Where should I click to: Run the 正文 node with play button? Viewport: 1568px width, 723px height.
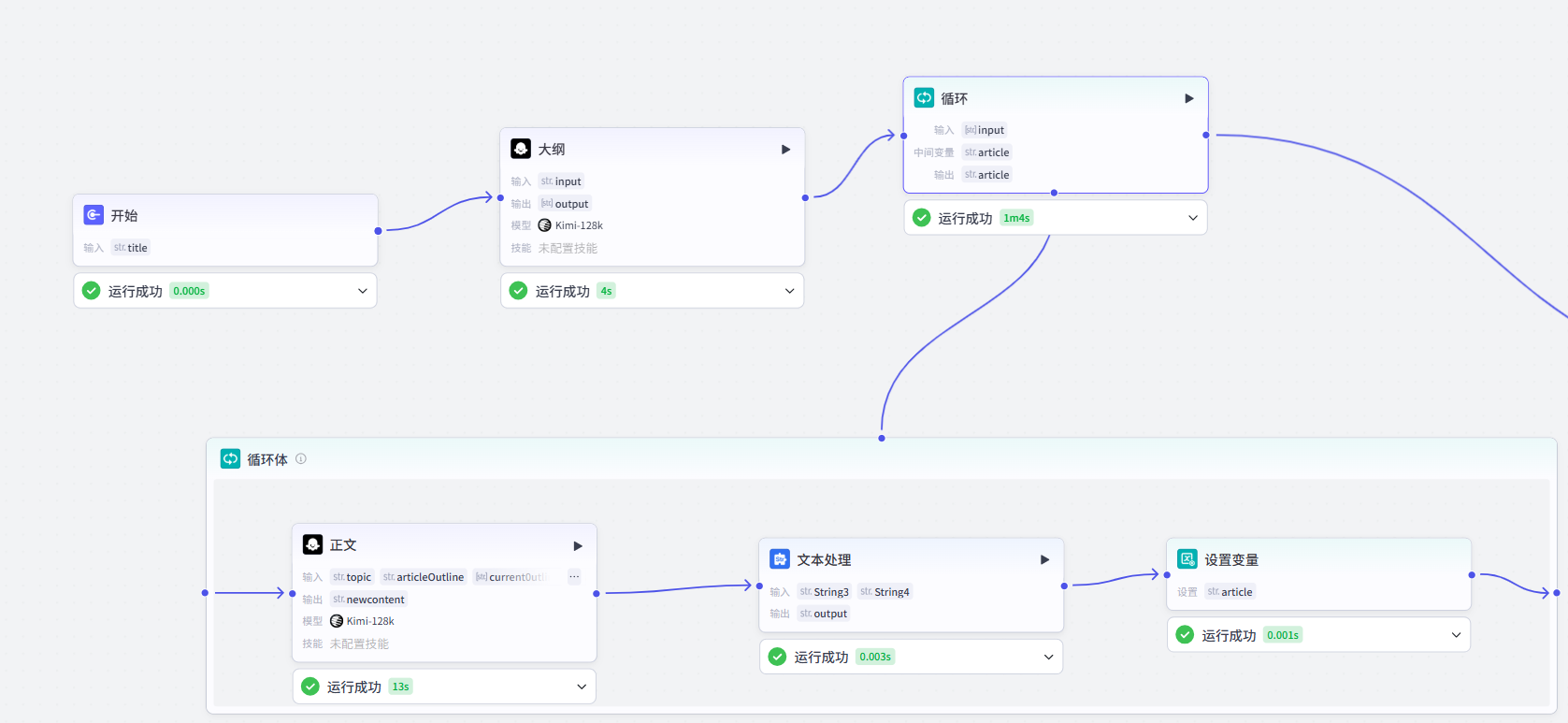[x=578, y=546]
